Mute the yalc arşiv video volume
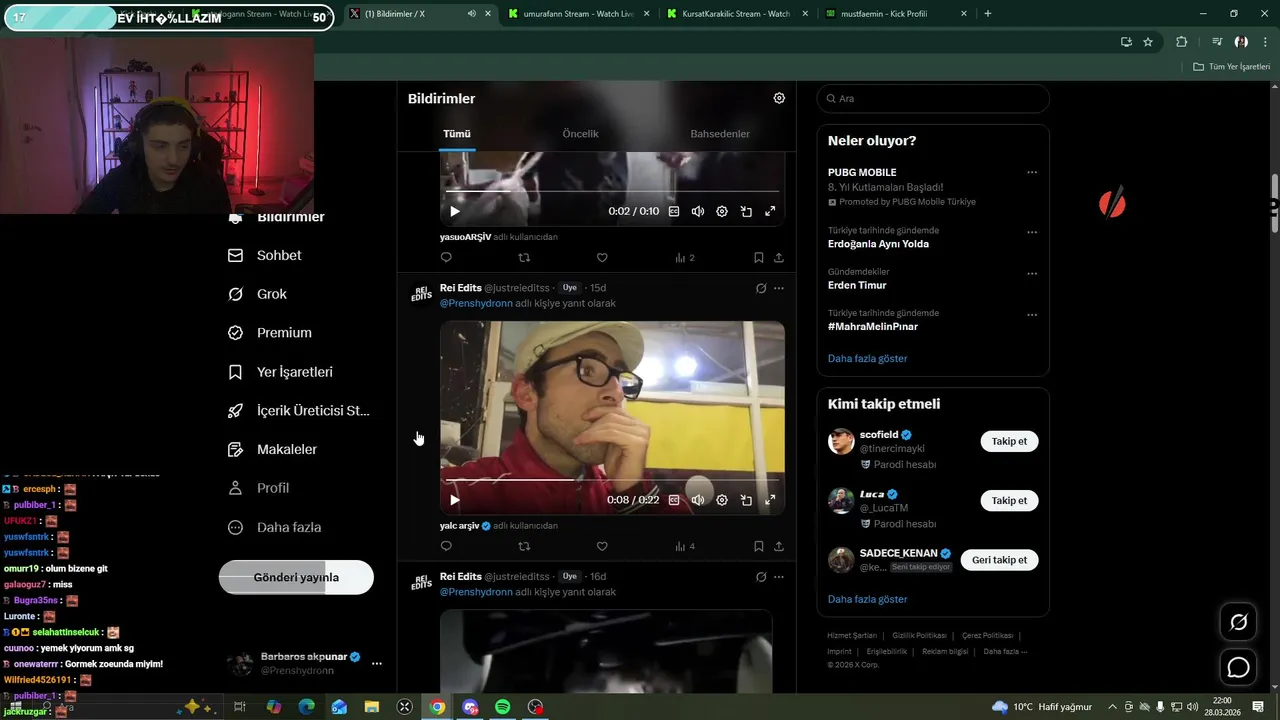The image size is (1280, 720). [698, 500]
